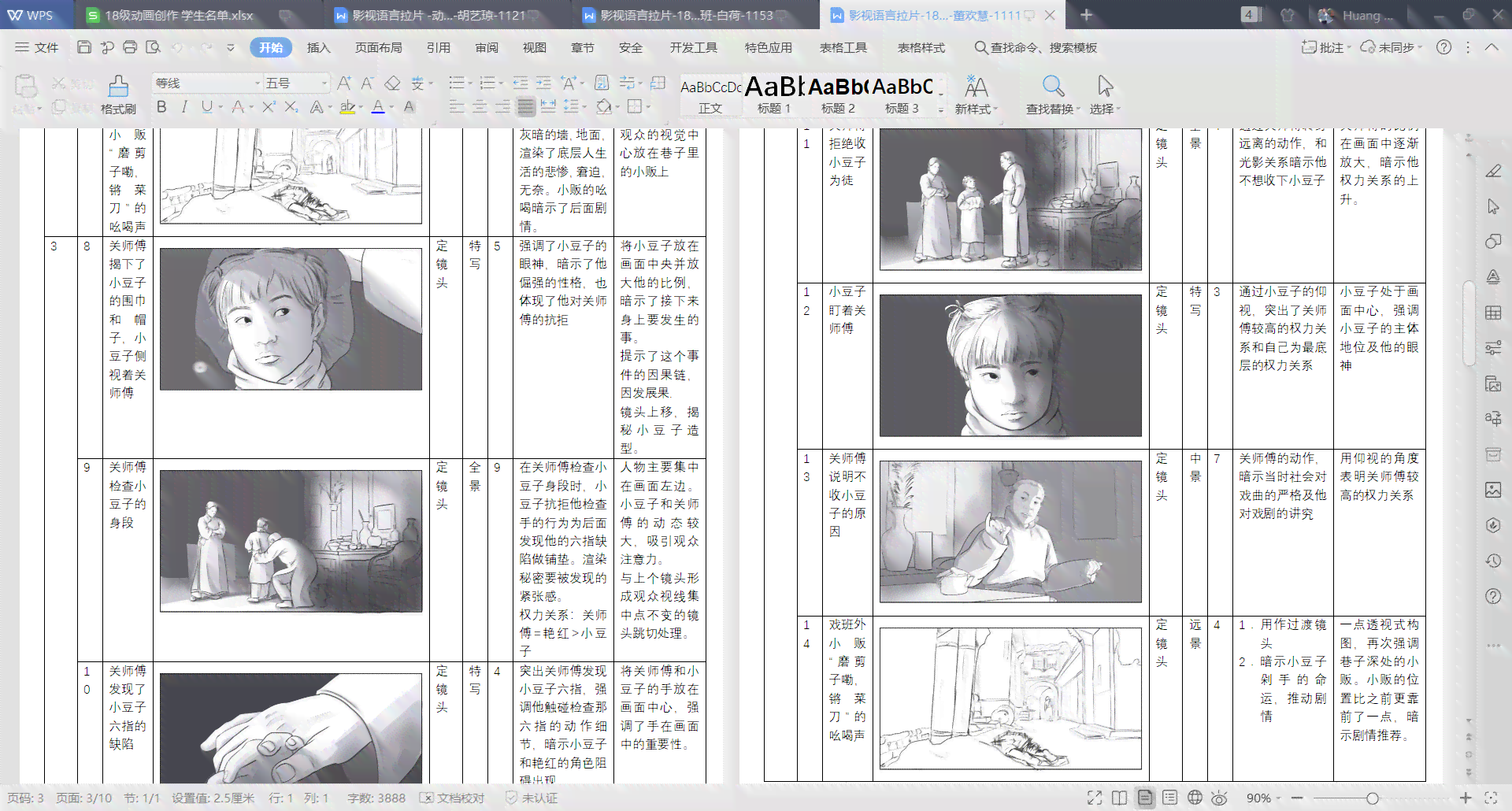Click the distributed alignment icon
Image resolution: width=1512 pixels, height=811 pixels.
[548, 106]
